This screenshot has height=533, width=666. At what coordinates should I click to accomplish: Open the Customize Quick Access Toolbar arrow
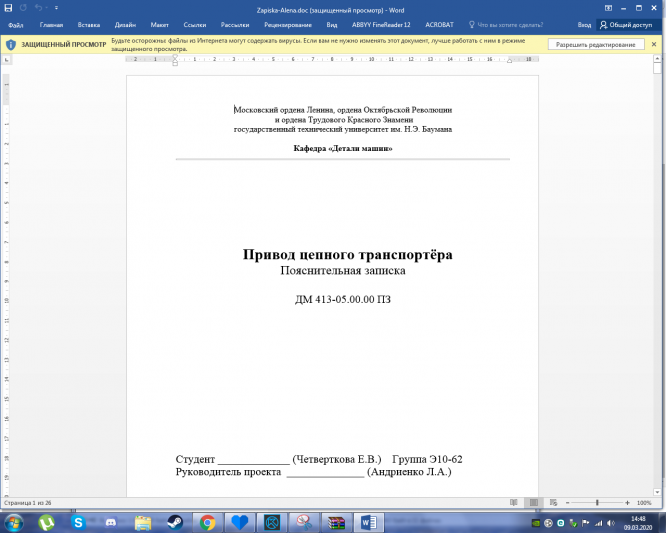pos(56,8)
